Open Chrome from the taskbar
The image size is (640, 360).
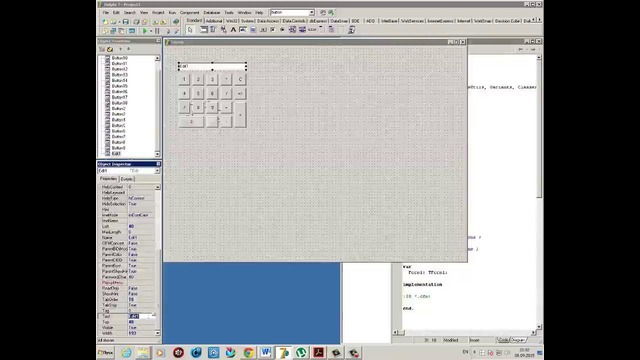pos(248,353)
